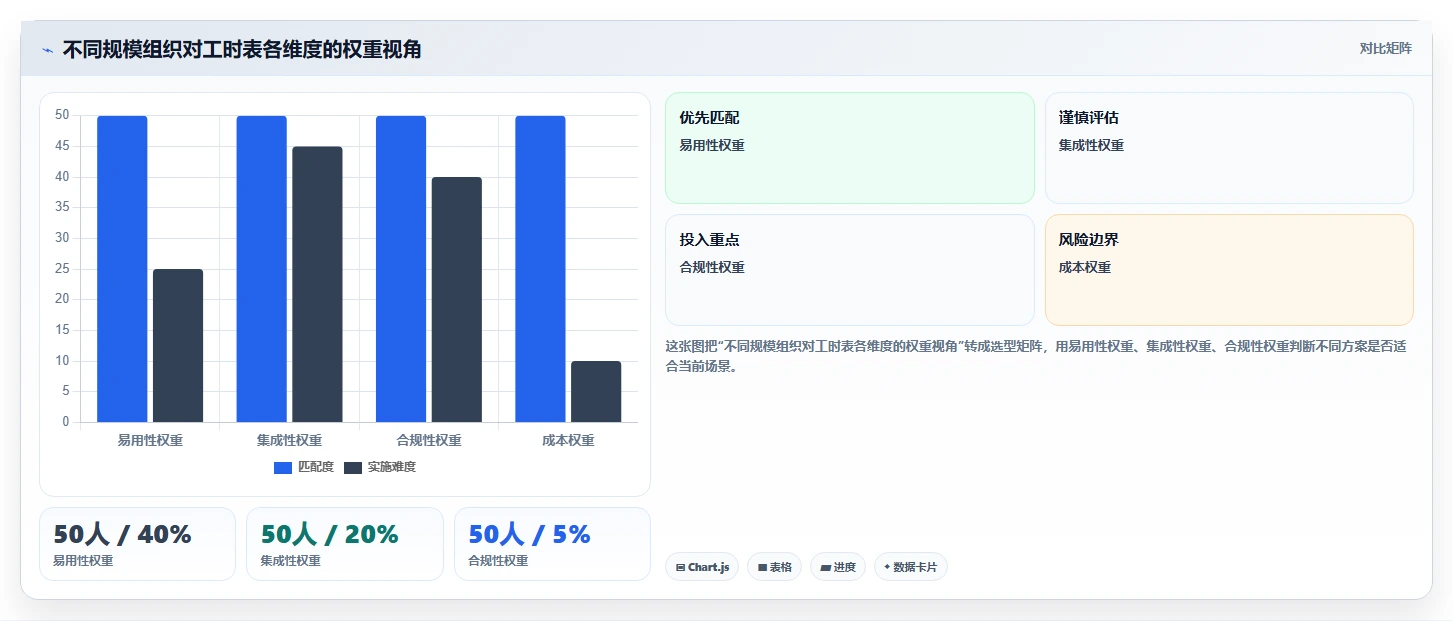Select the 优先匹配 card

(849, 148)
